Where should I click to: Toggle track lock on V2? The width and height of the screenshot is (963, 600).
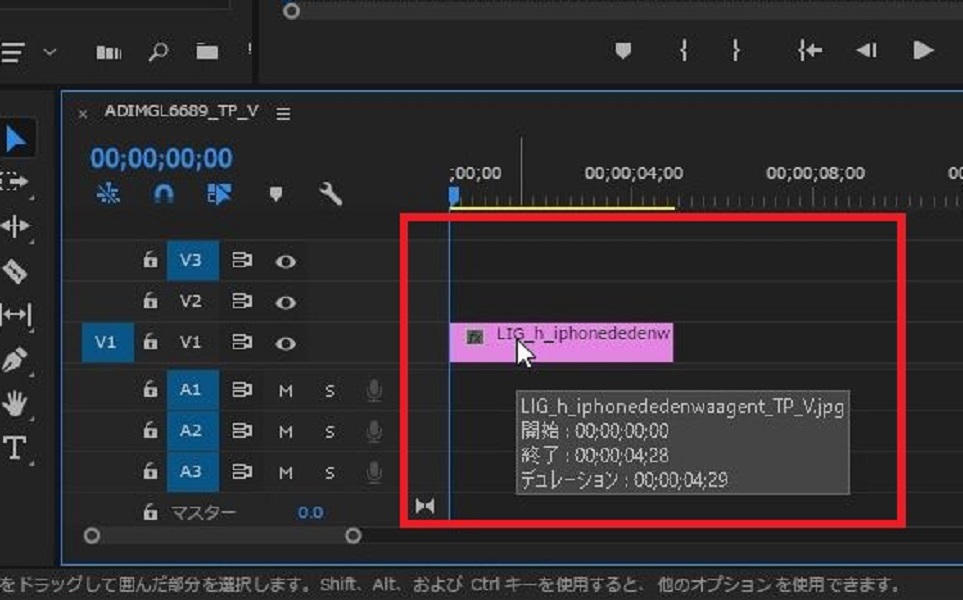point(150,301)
